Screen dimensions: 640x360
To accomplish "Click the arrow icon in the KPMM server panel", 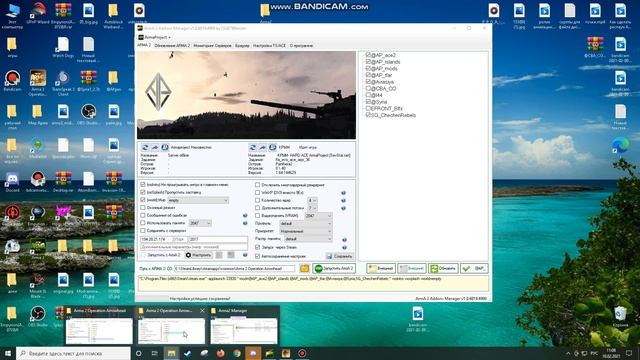I will [262, 147].
